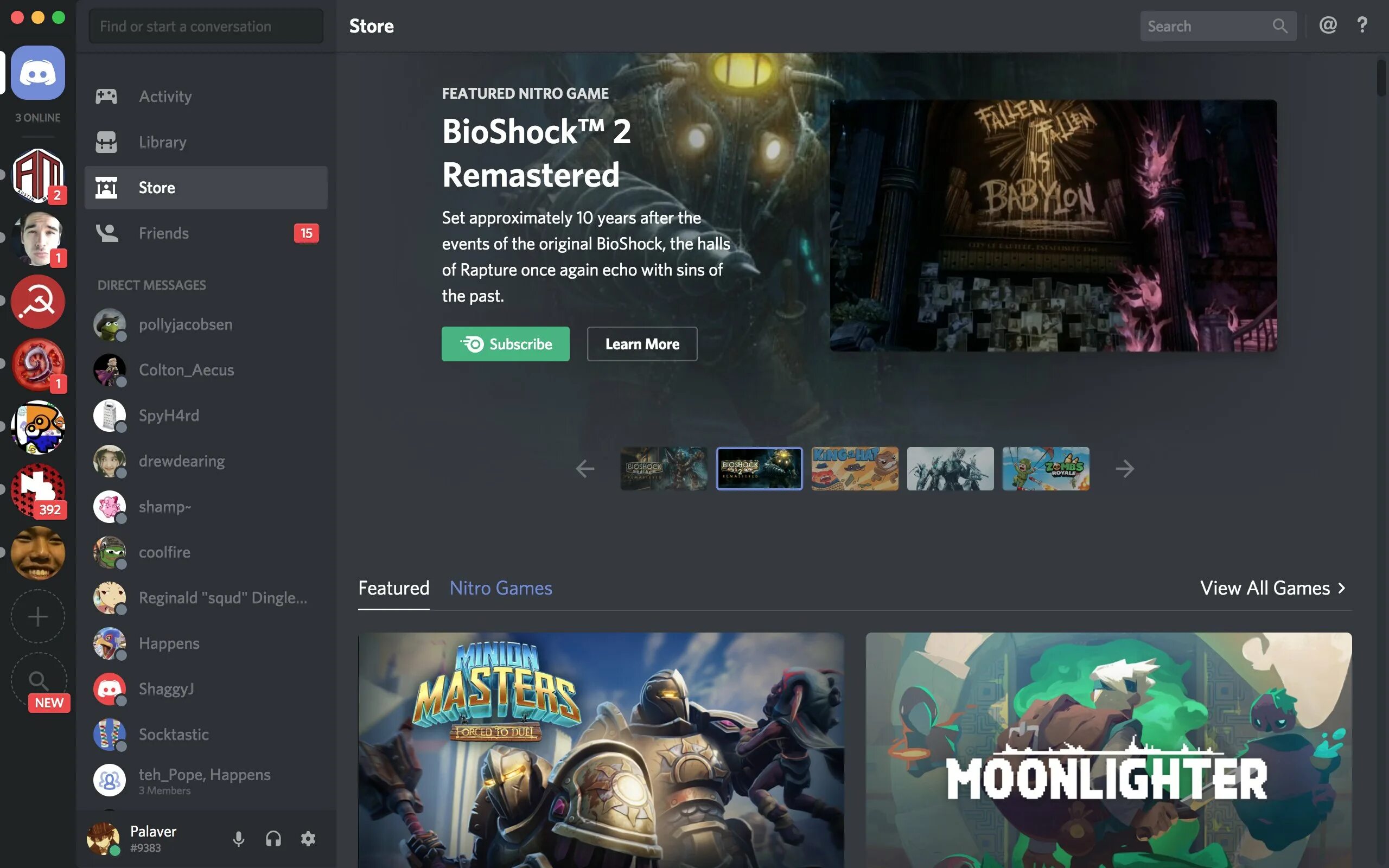1389x868 pixels.
Task: Switch to the Featured tab
Action: tap(394, 588)
